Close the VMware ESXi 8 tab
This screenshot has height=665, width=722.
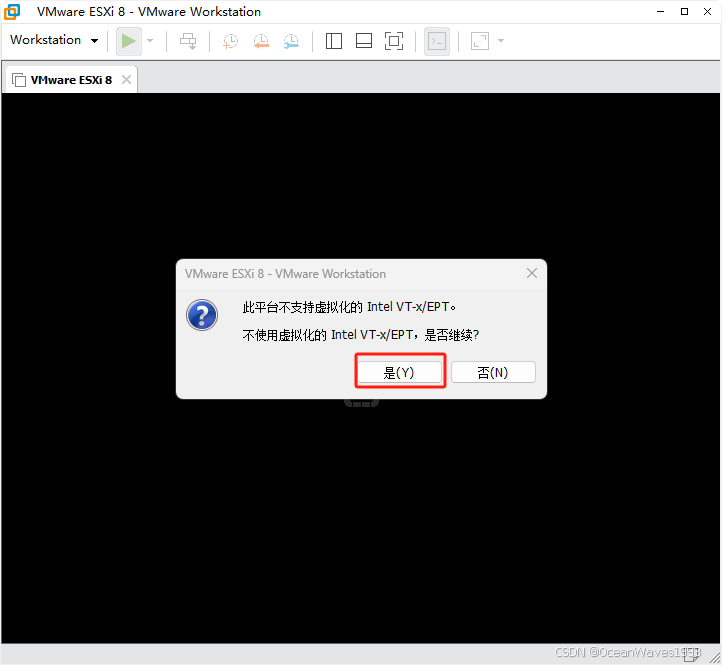[x=126, y=80]
